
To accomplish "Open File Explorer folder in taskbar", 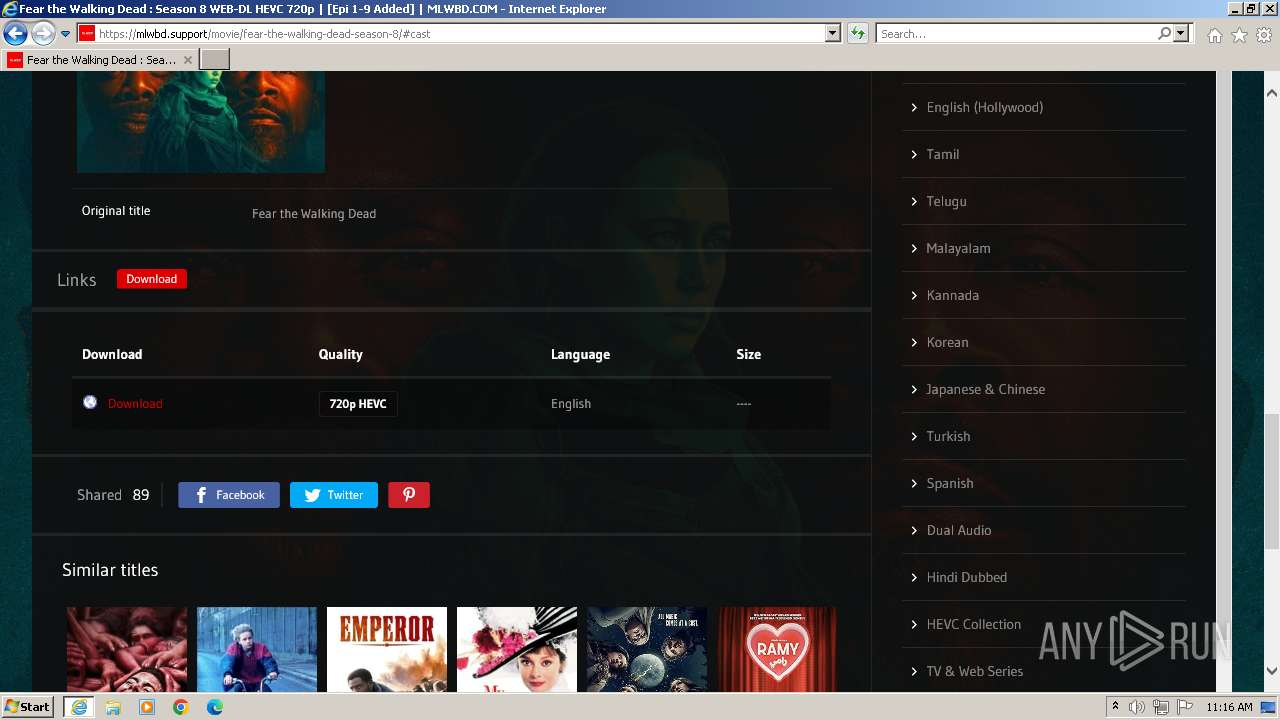I will coord(113,707).
